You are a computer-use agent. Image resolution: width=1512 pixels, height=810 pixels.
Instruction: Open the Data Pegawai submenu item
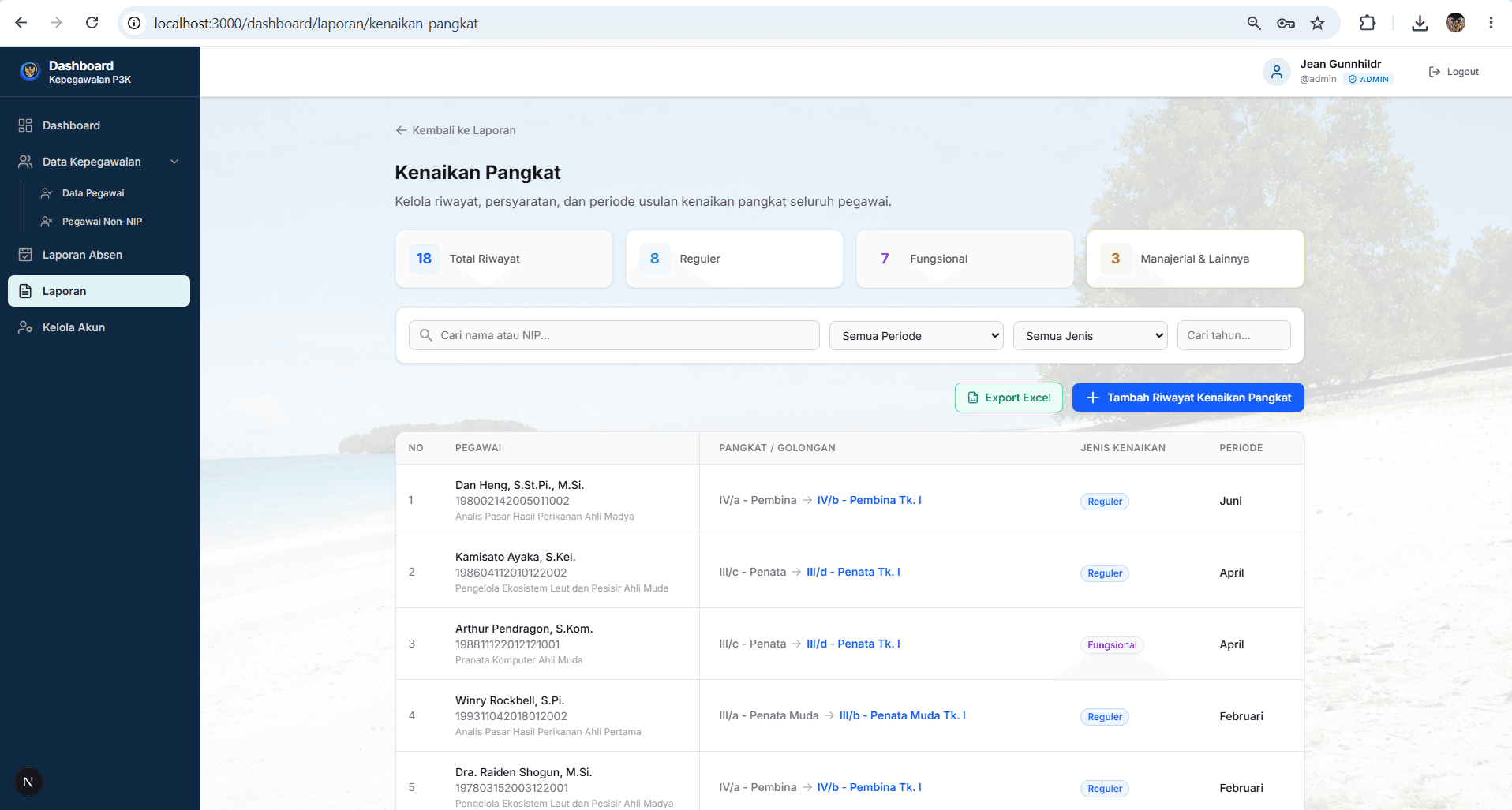click(93, 193)
